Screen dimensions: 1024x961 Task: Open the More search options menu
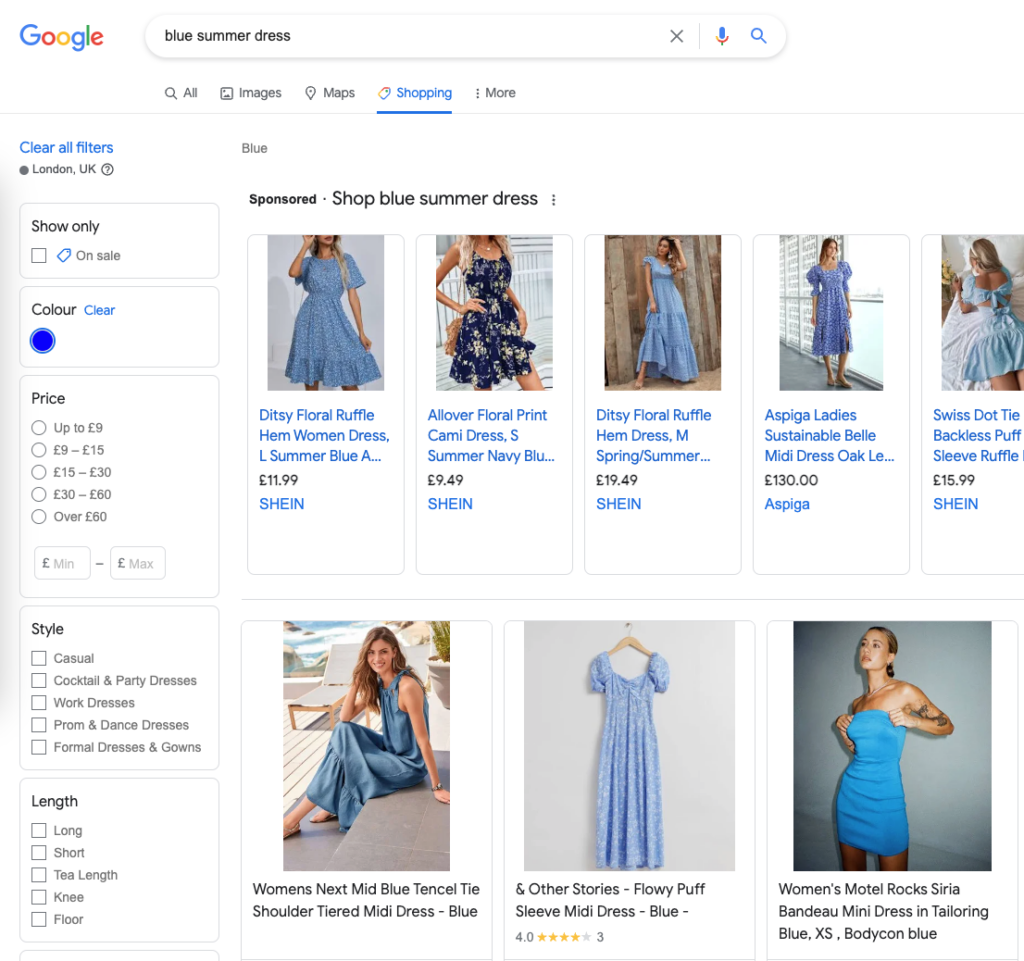click(x=495, y=93)
